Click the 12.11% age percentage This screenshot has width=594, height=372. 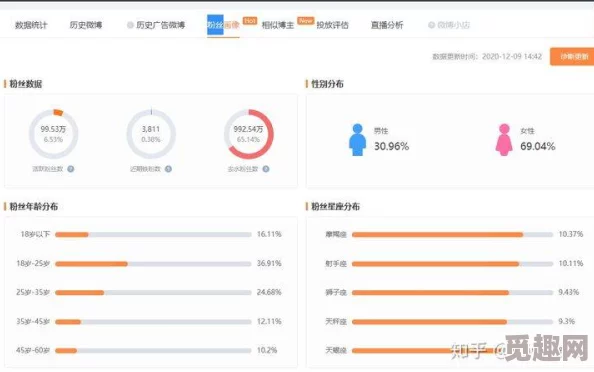click(x=269, y=321)
